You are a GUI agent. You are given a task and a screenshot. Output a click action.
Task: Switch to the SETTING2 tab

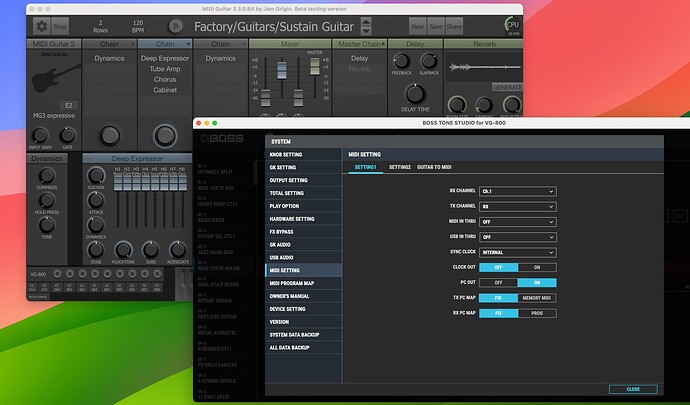(400, 167)
